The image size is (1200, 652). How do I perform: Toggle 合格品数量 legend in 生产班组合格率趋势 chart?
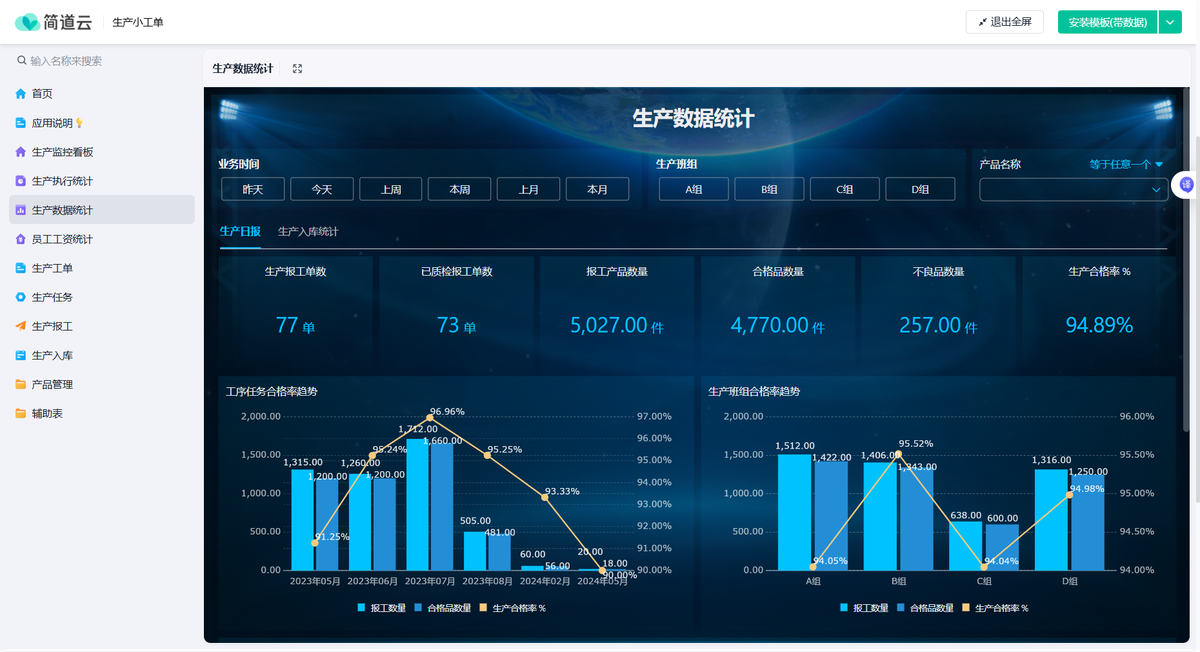click(x=925, y=607)
